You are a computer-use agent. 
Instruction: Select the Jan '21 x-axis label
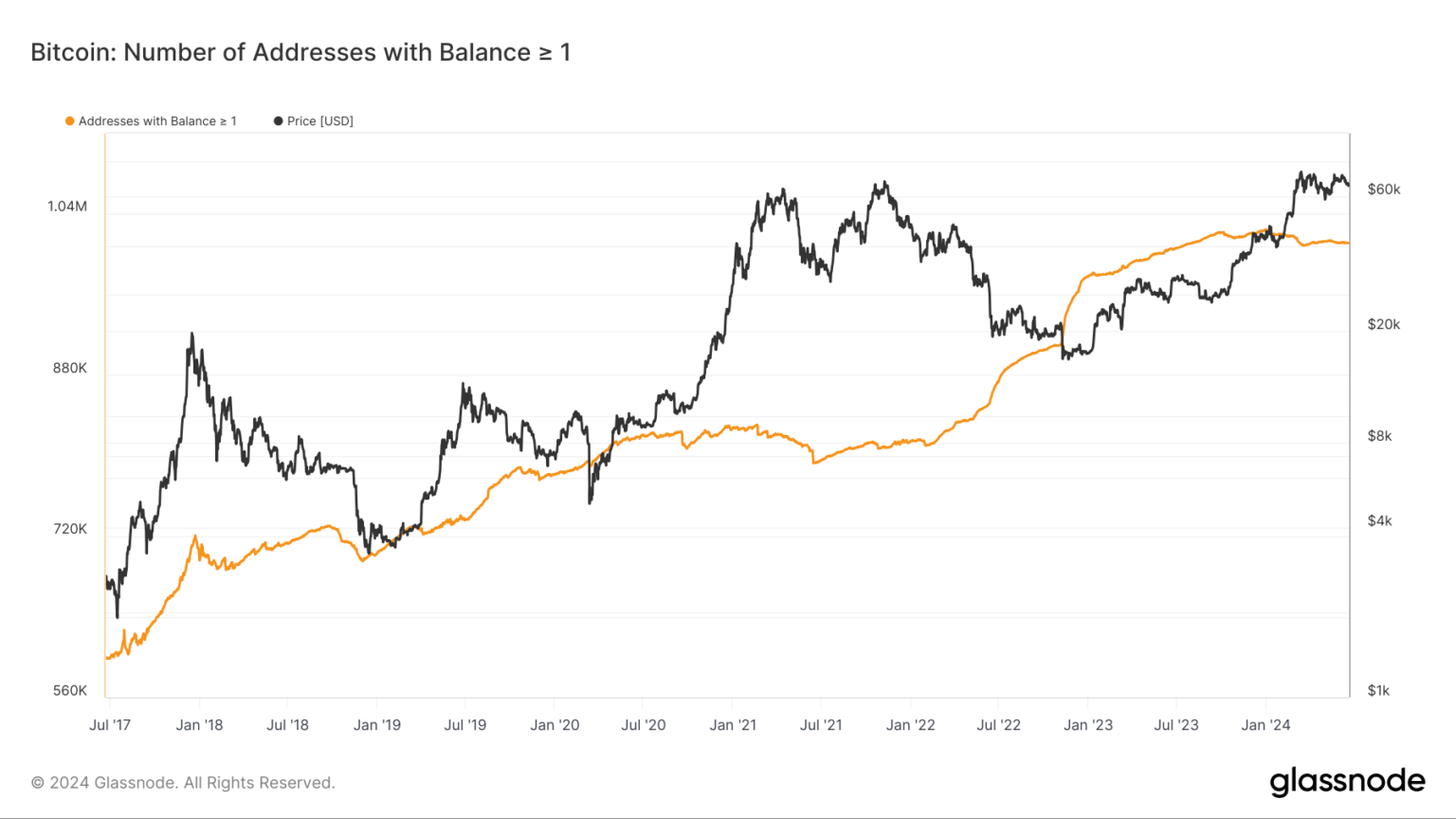[733, 725]
